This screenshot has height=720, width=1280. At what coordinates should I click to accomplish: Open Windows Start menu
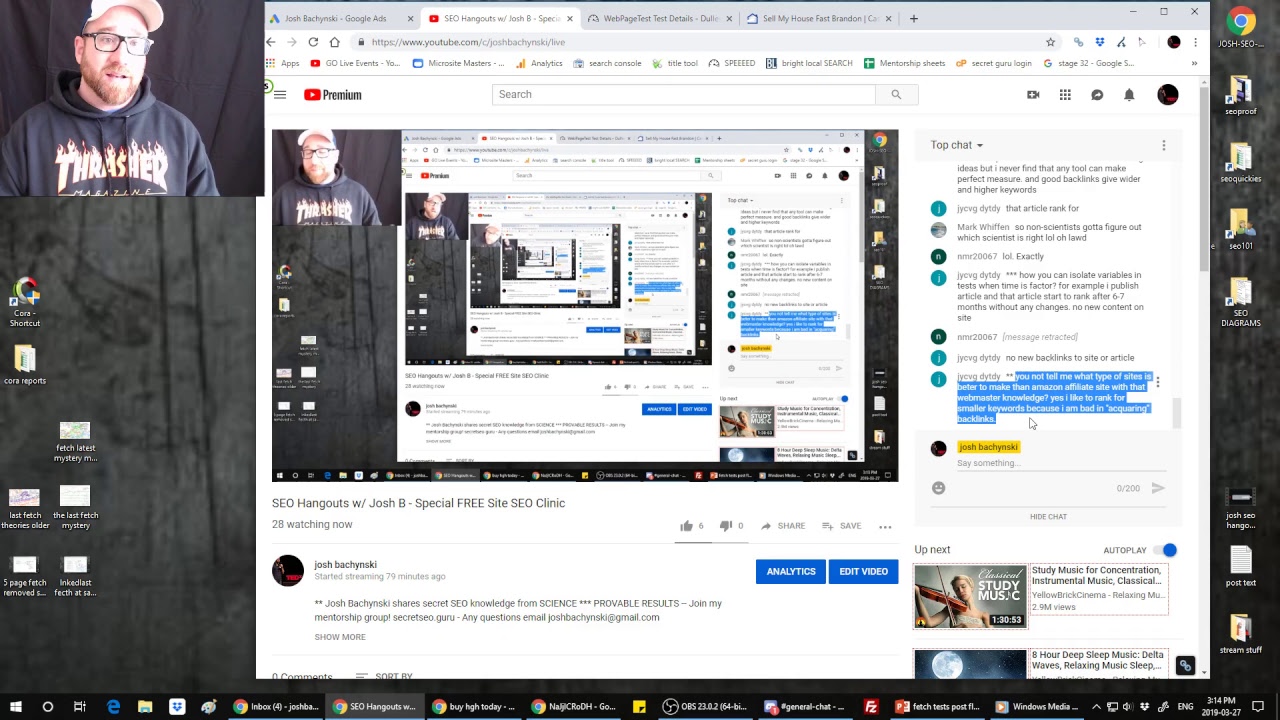pyautogui.click(x=15, y=707)
